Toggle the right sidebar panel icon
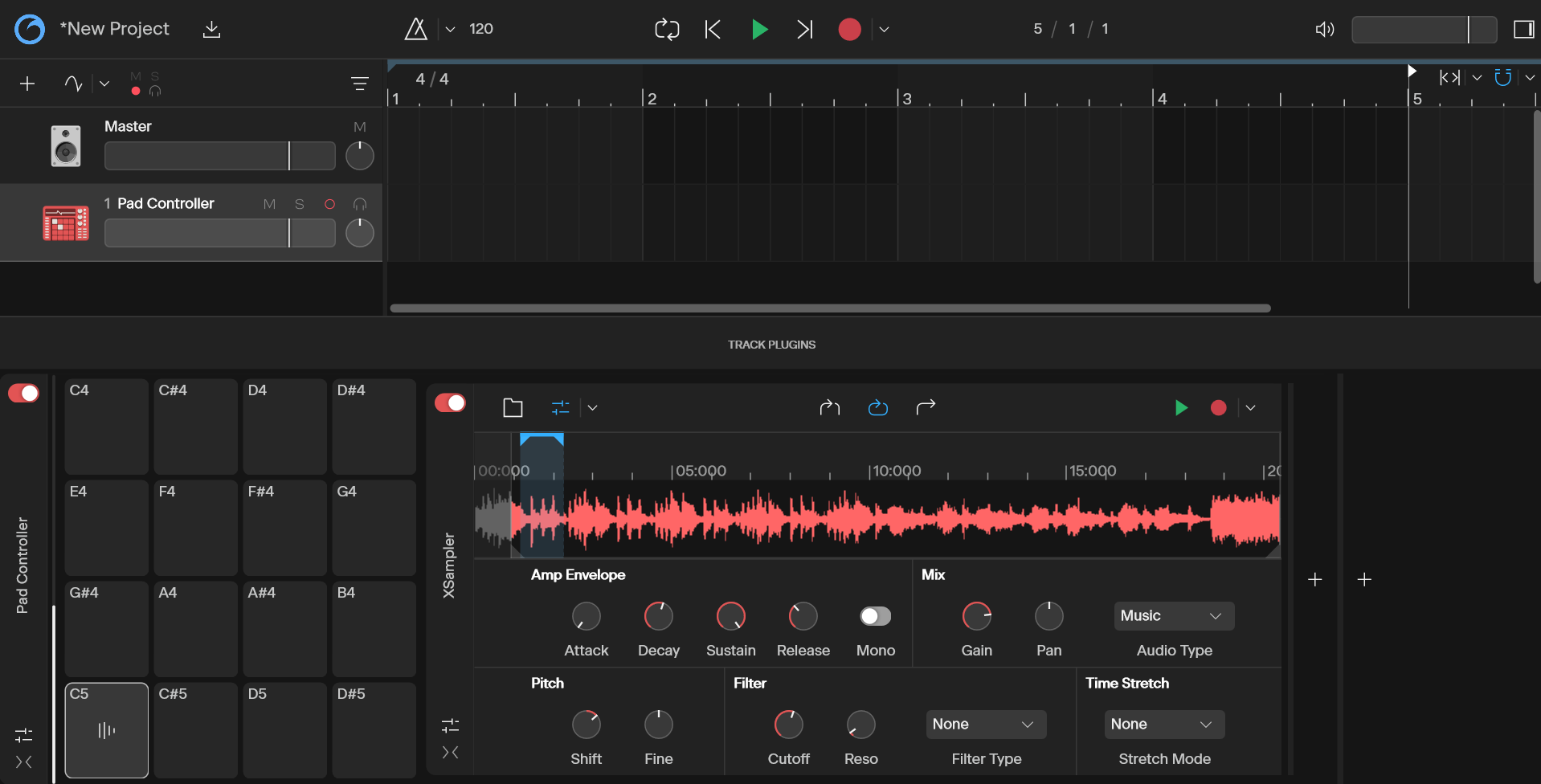The height and width of the screenshot is (784, 1541). point(1523,30)
